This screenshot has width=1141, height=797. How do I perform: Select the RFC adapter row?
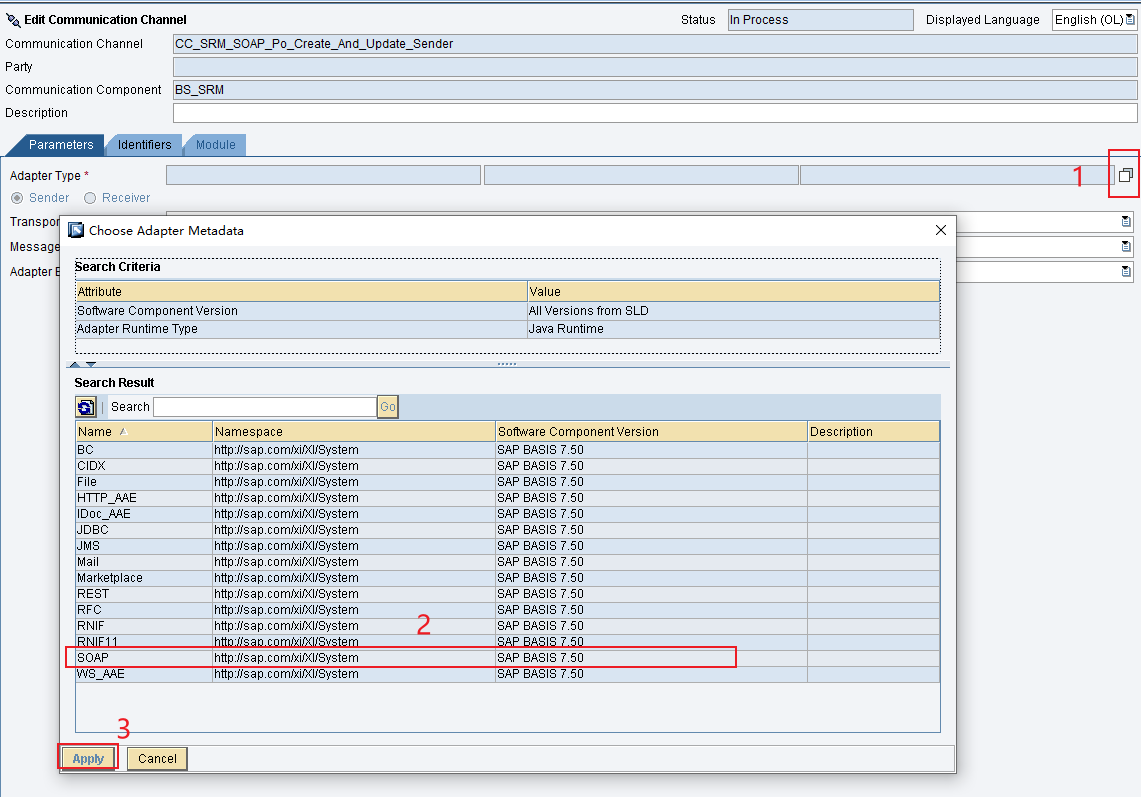tap(507, 610)
